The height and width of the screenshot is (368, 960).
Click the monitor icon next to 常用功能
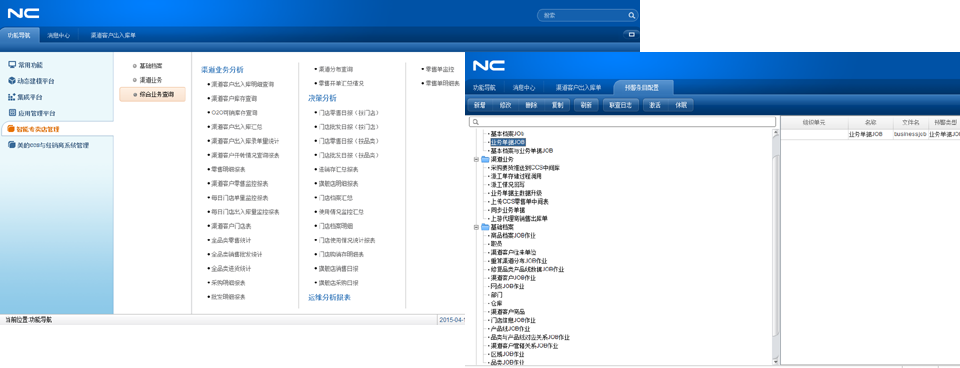(12, 65)
